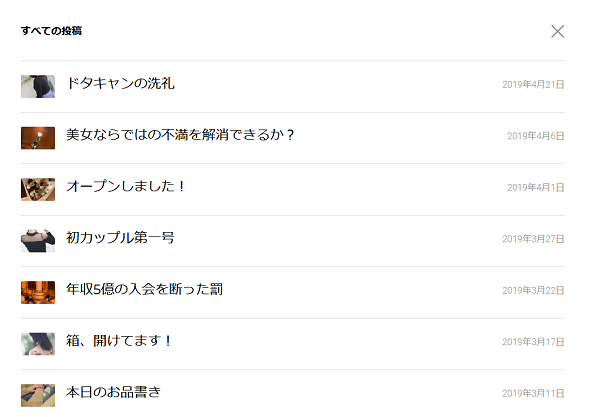The image size is (600, 417).
Task: Click the 本日のお品書き thumbnail
Action: [38, 394]
